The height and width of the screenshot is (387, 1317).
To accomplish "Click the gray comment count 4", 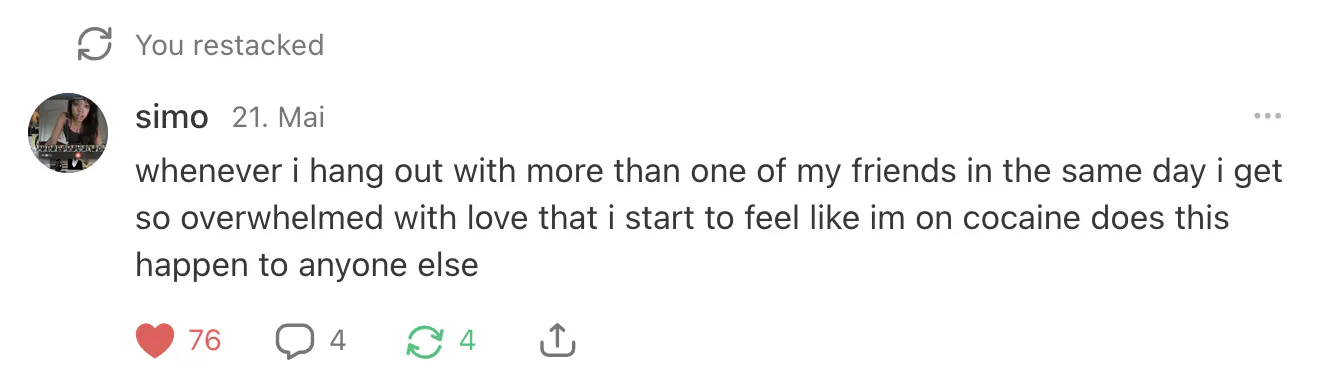I will (x=338, y=341).
